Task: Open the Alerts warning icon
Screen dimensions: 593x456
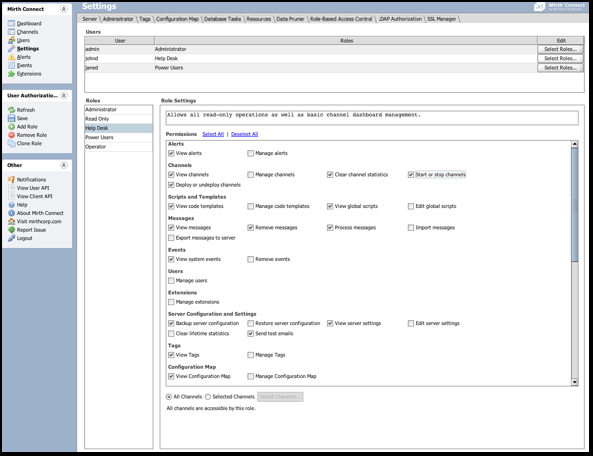Action: coord(11,57)
